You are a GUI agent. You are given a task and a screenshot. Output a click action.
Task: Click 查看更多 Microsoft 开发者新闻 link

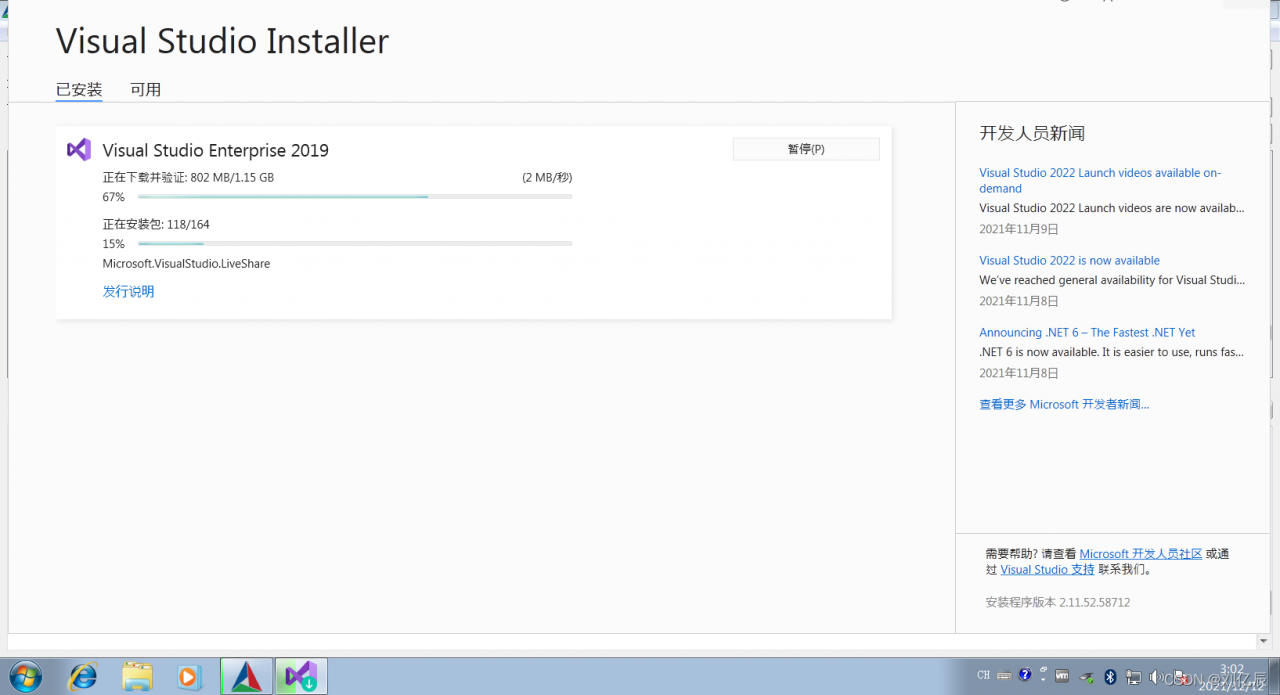tap(1064, 404)
